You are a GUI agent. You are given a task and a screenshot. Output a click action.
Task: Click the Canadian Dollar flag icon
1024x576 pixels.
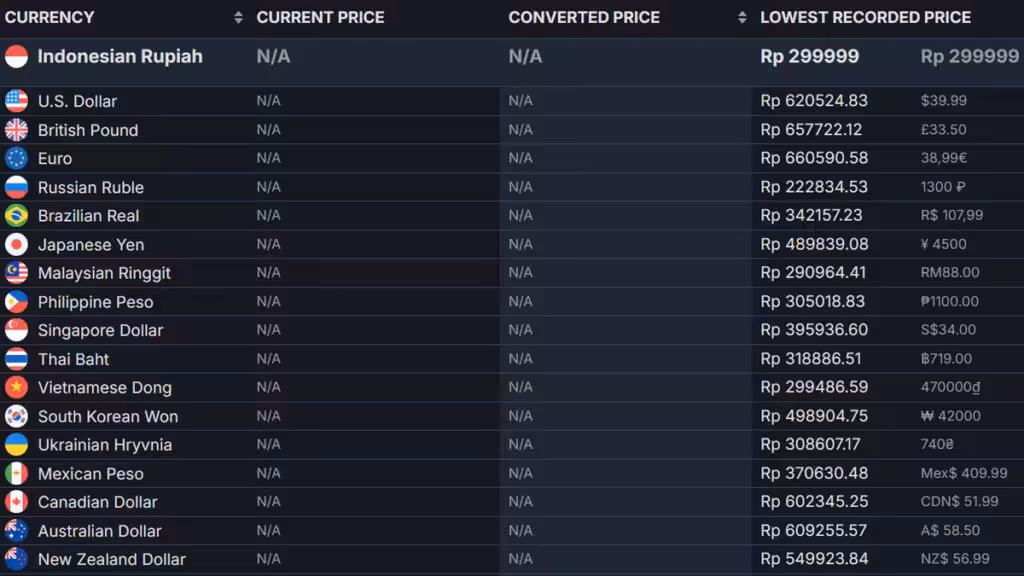pos(16,502)
